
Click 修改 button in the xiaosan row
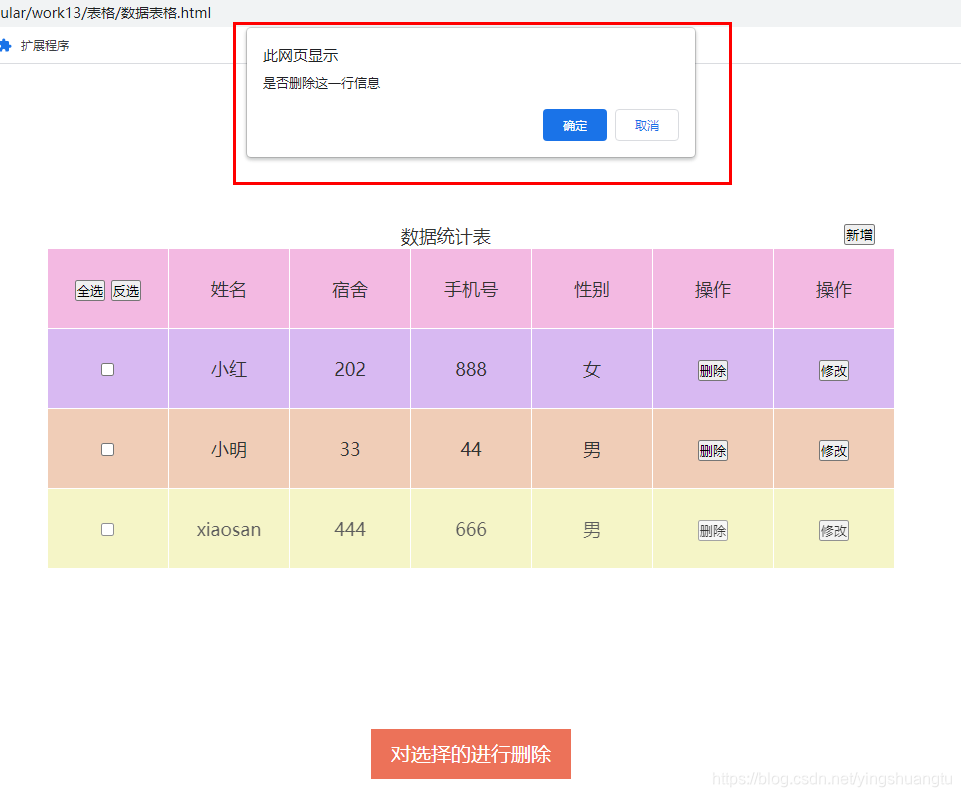coord(834,530)
